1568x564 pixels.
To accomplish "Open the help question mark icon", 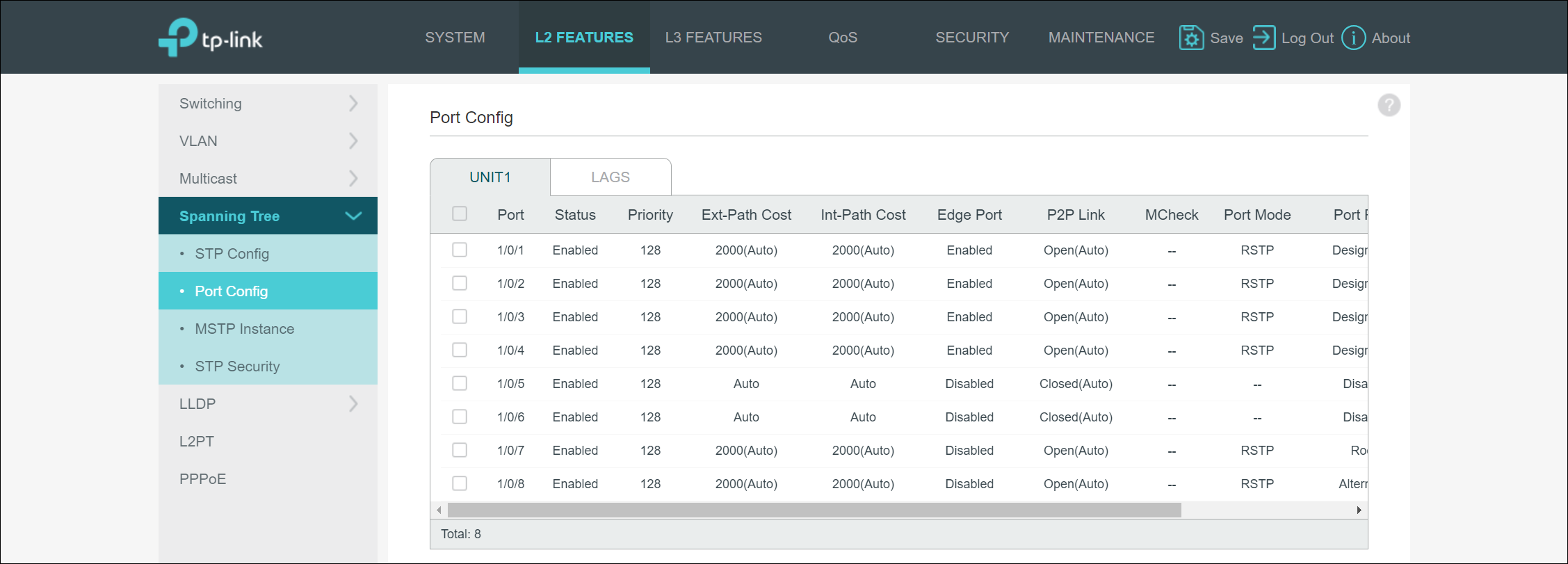I will [x=1389, y=105].
